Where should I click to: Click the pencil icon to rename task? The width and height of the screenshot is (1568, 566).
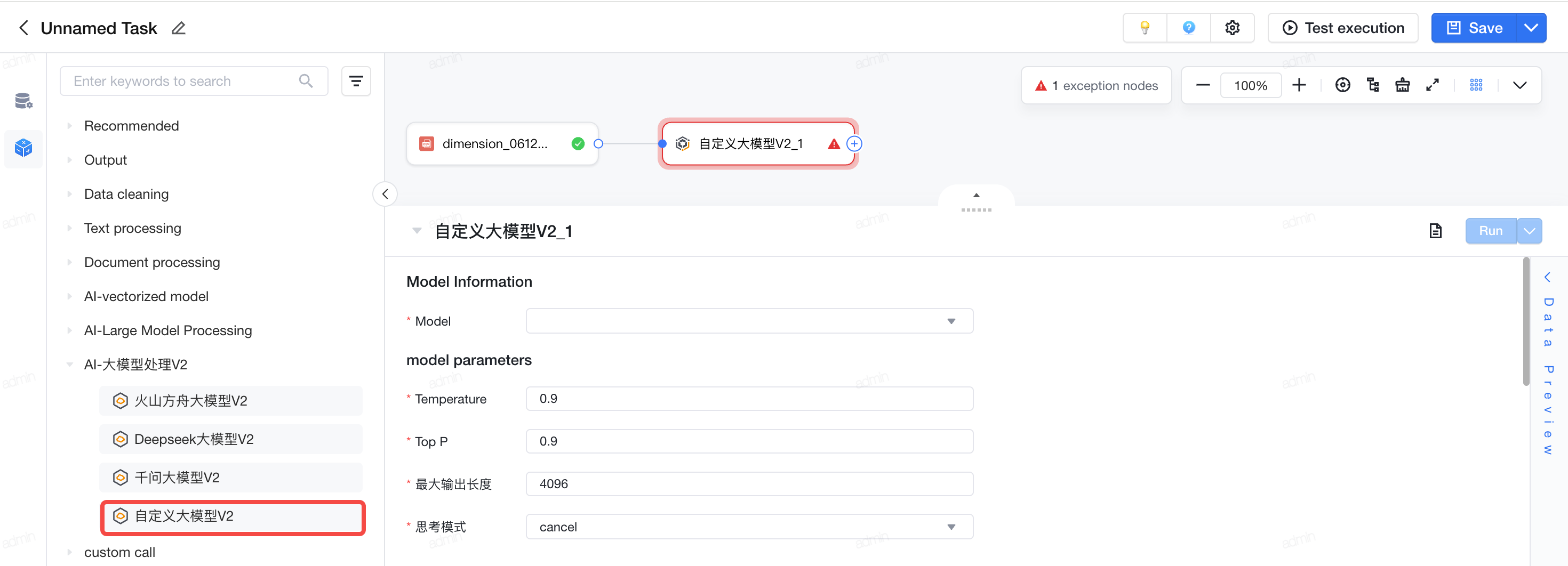pyautogui.click(x=178, y=28)
